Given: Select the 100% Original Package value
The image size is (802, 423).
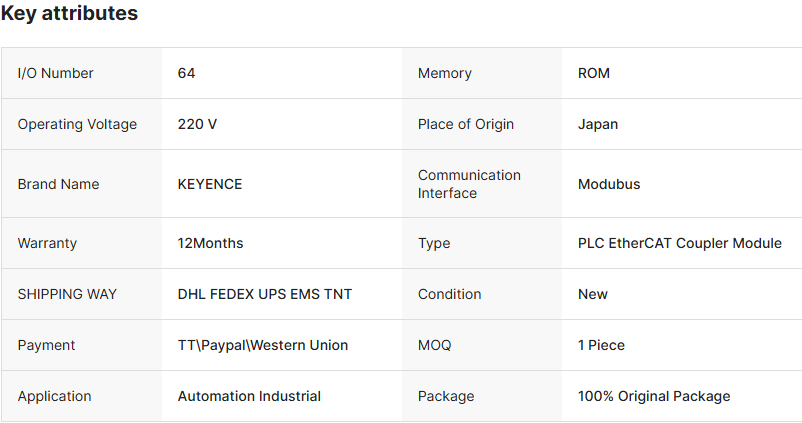Looking at the screenshot, I should pos(654,396).
